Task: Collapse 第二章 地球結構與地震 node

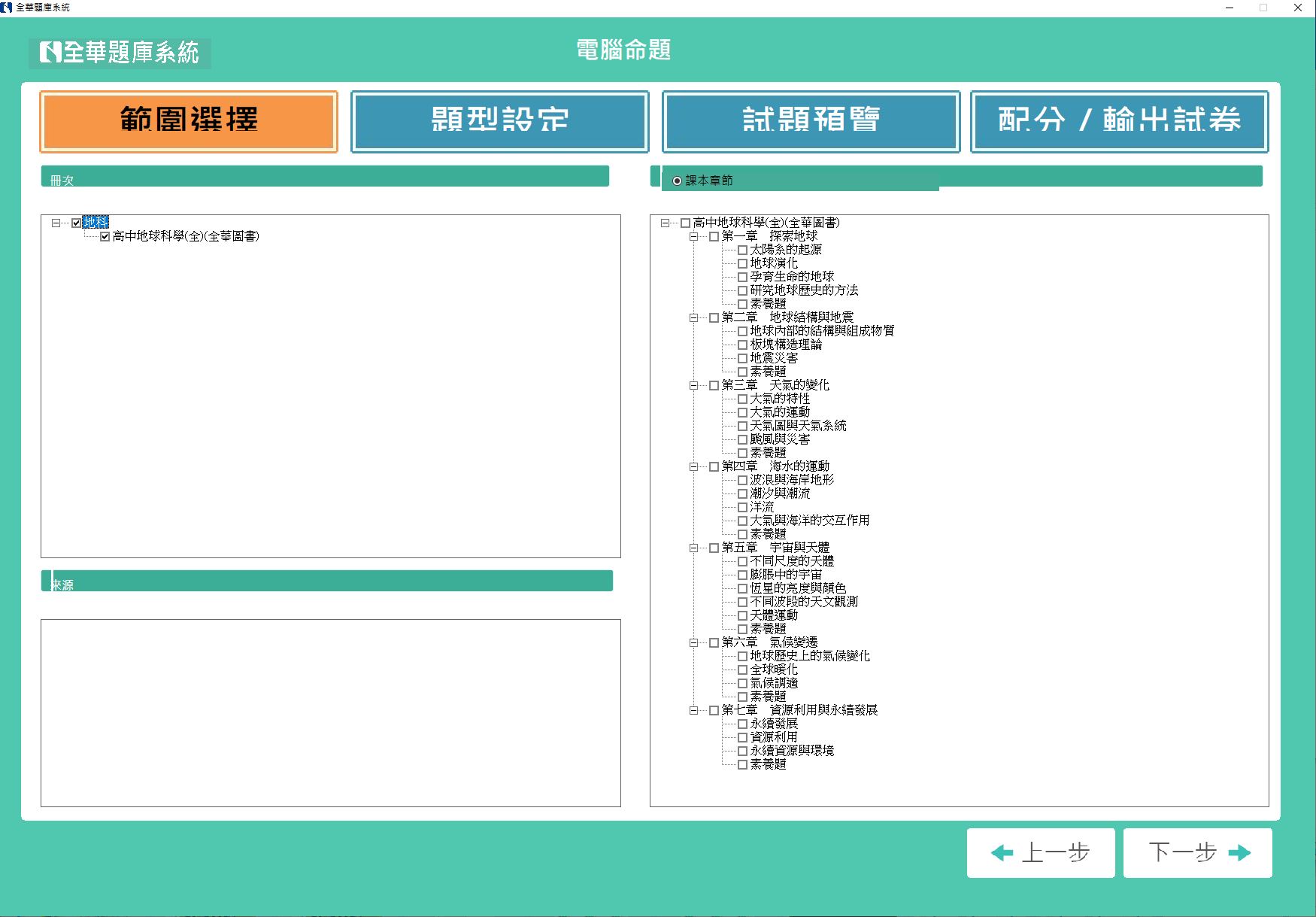Action: [x=693, y=317]
